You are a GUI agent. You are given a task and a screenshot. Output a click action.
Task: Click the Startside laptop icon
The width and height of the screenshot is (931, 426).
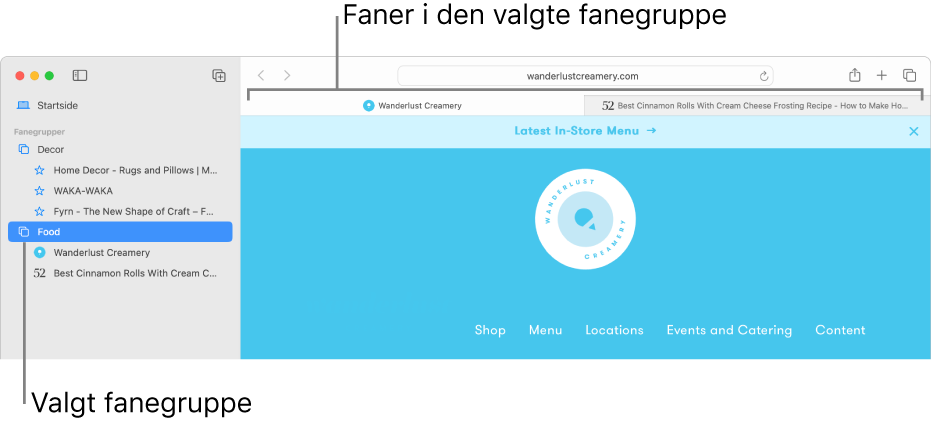click(23, 105)
